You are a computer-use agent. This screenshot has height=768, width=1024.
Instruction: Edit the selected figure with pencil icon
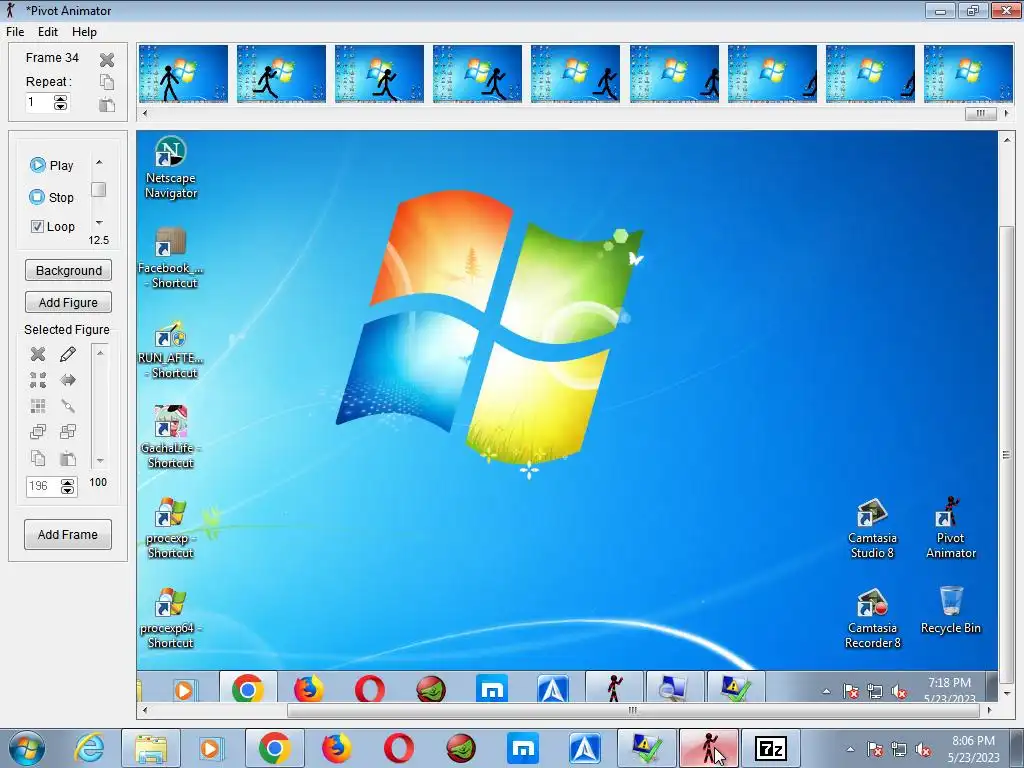(x=68, y=354)
